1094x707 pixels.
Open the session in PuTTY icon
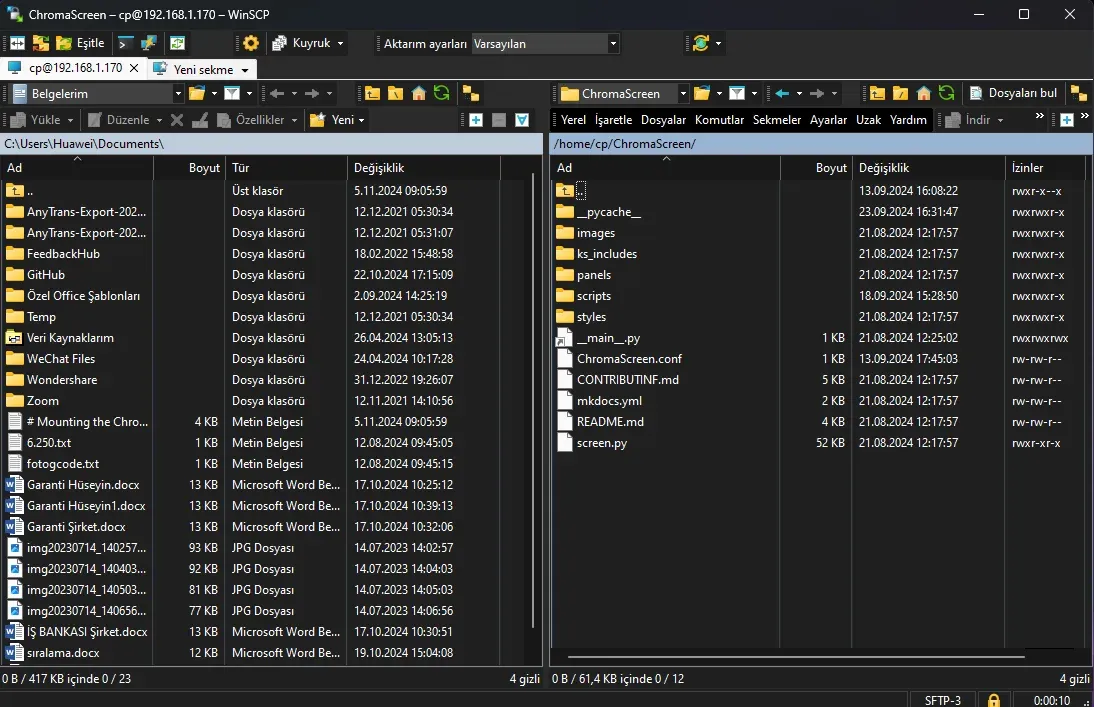pos(148,43)
